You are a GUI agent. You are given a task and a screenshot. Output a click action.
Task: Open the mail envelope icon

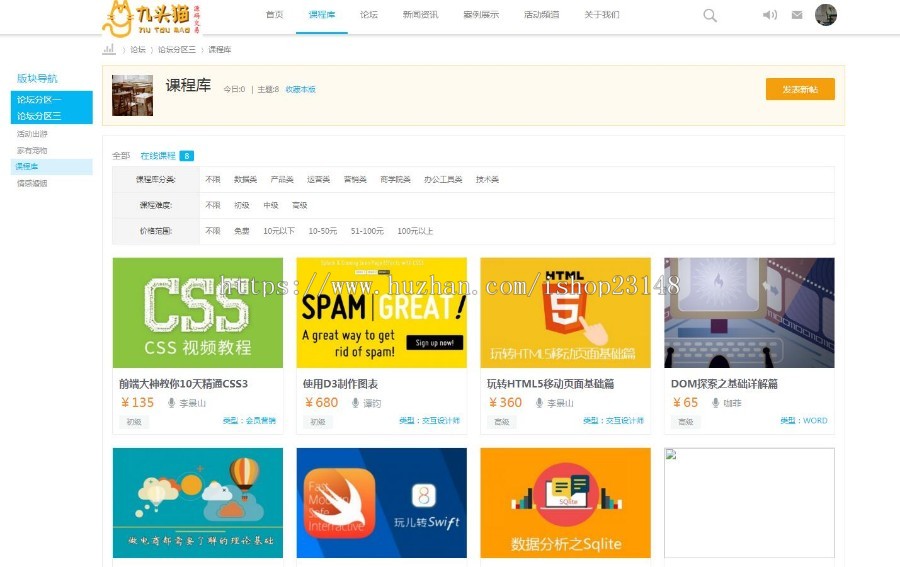click(797, 15)
